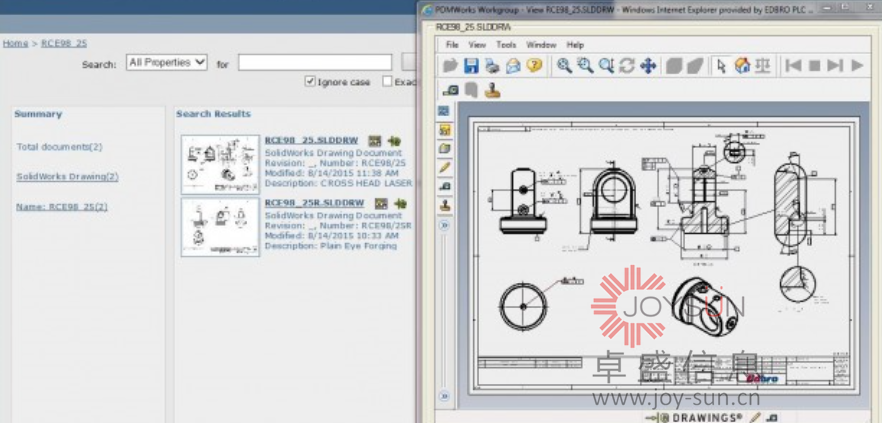Screen dimensions: 882x423
Task: Click 'Modified: 8/14/2015 10:33 AM' text
Action: 332,236
